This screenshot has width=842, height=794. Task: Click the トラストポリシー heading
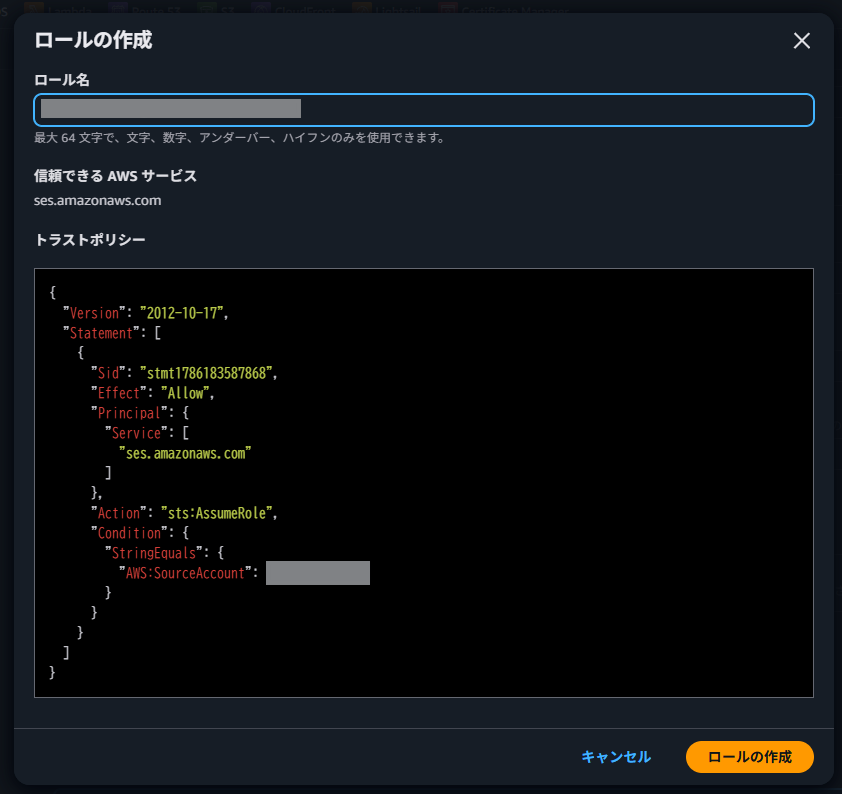click(90, 239)
